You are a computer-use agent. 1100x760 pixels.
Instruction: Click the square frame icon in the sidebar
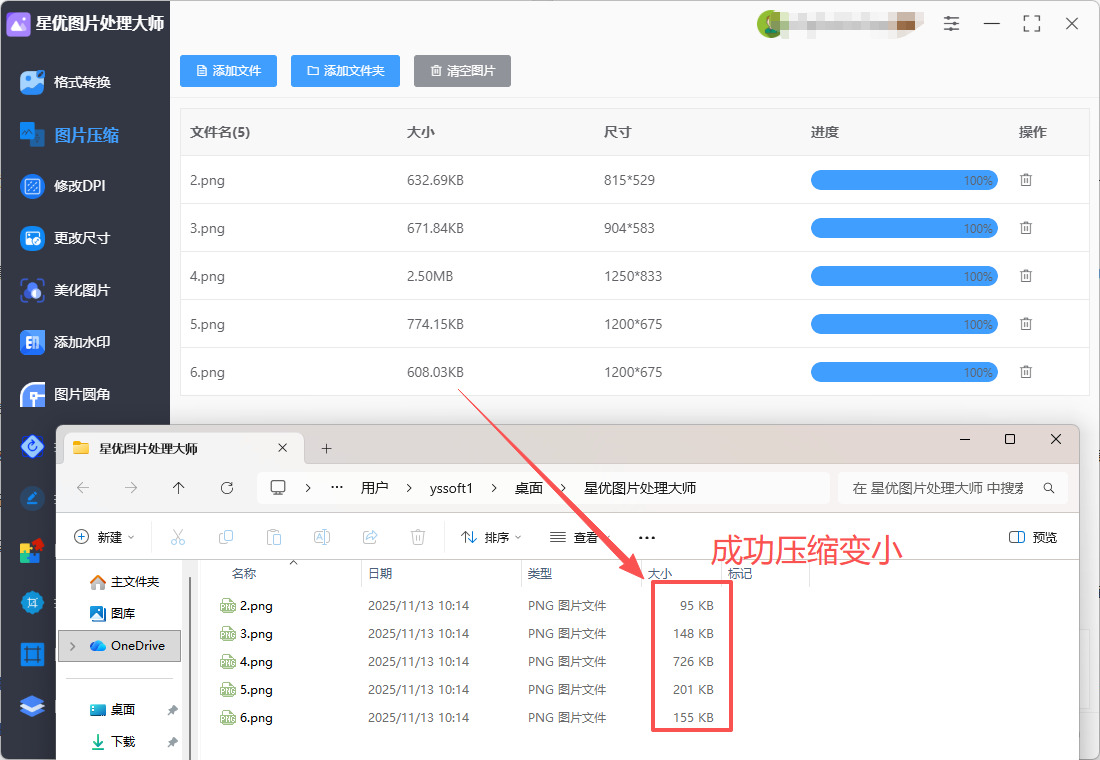coord(32,655)
